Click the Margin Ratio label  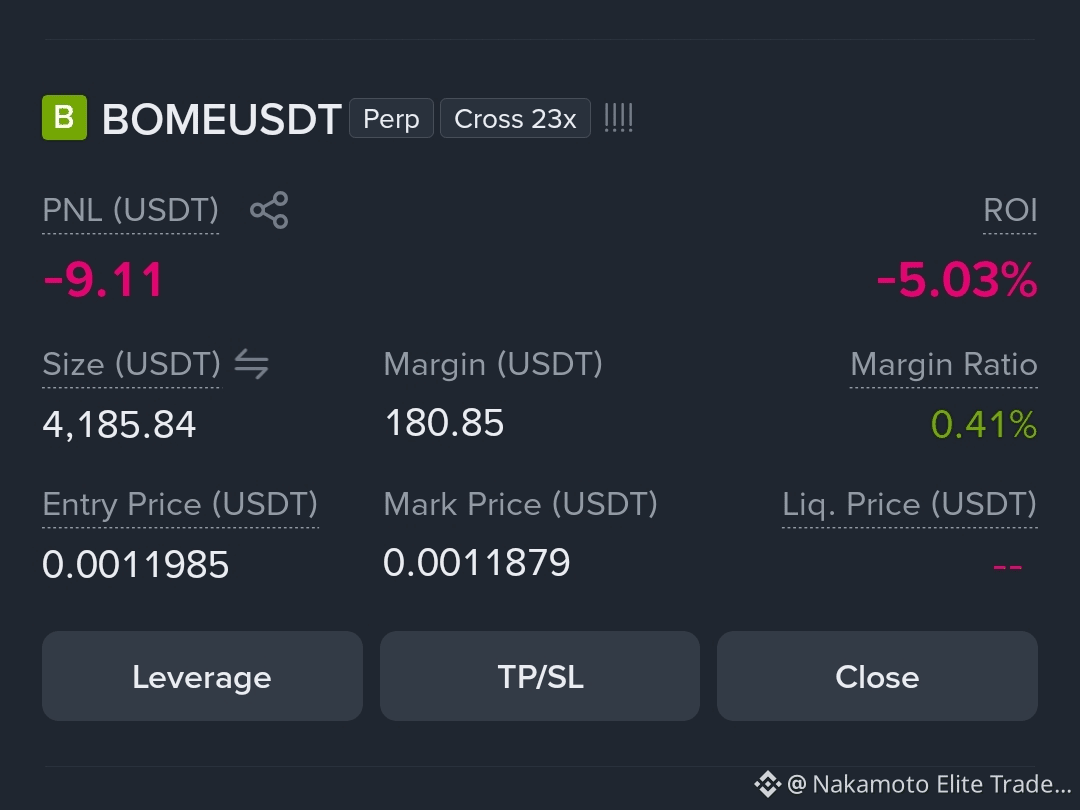[x=944, y=364]
